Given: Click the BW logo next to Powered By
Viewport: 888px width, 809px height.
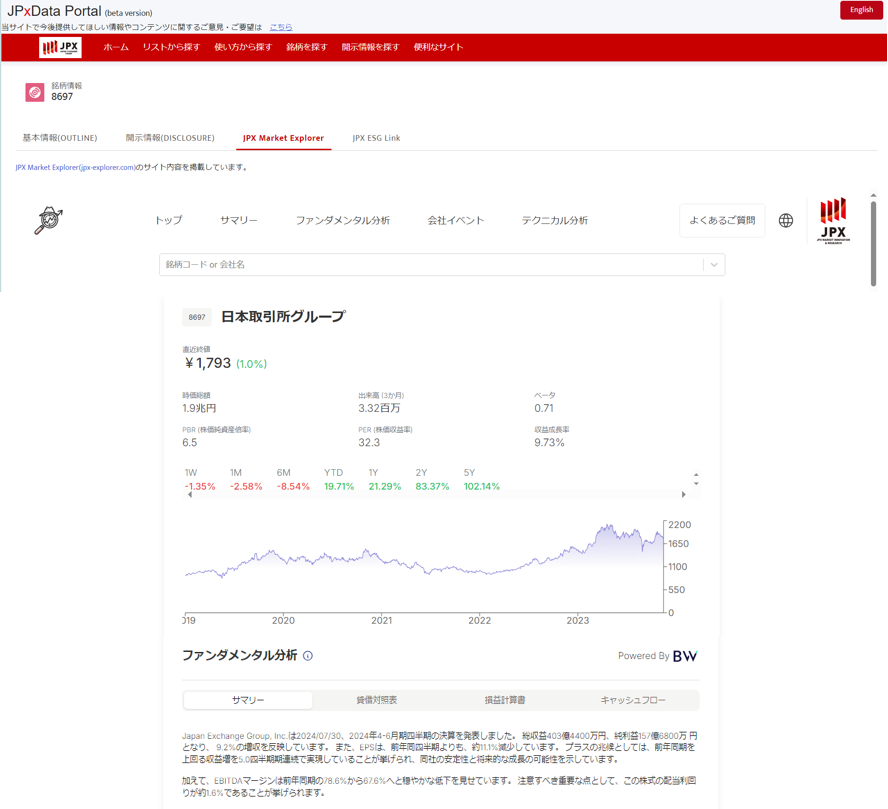Looking at the screenshot, I should click(685, 656).
